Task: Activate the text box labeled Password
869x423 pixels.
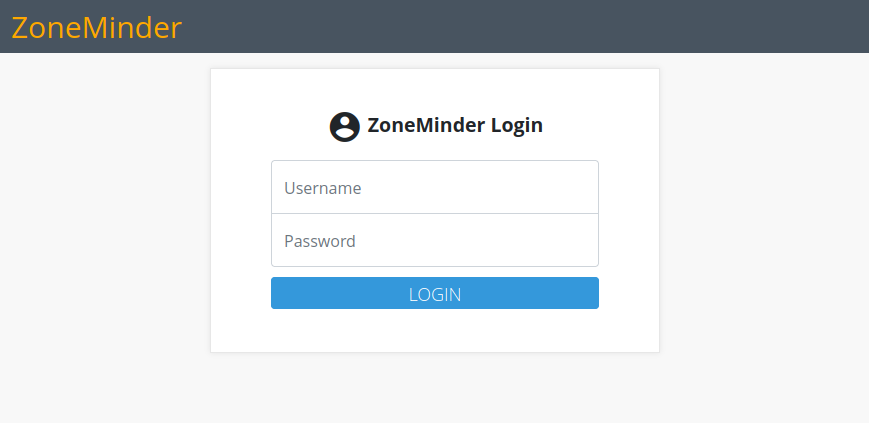Action: tap(434, 241)
